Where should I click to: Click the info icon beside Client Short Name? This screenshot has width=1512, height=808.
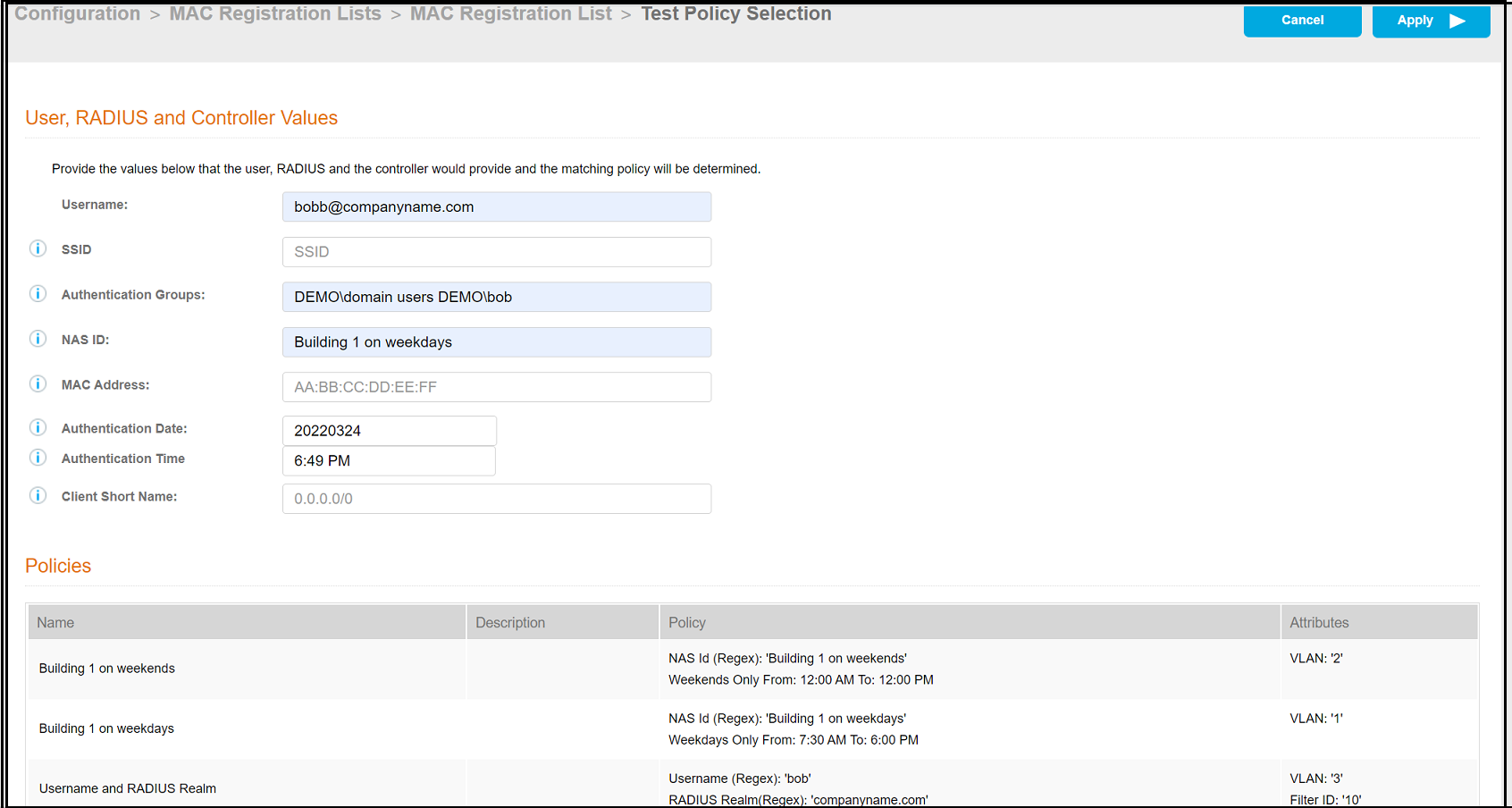[38, 495]
